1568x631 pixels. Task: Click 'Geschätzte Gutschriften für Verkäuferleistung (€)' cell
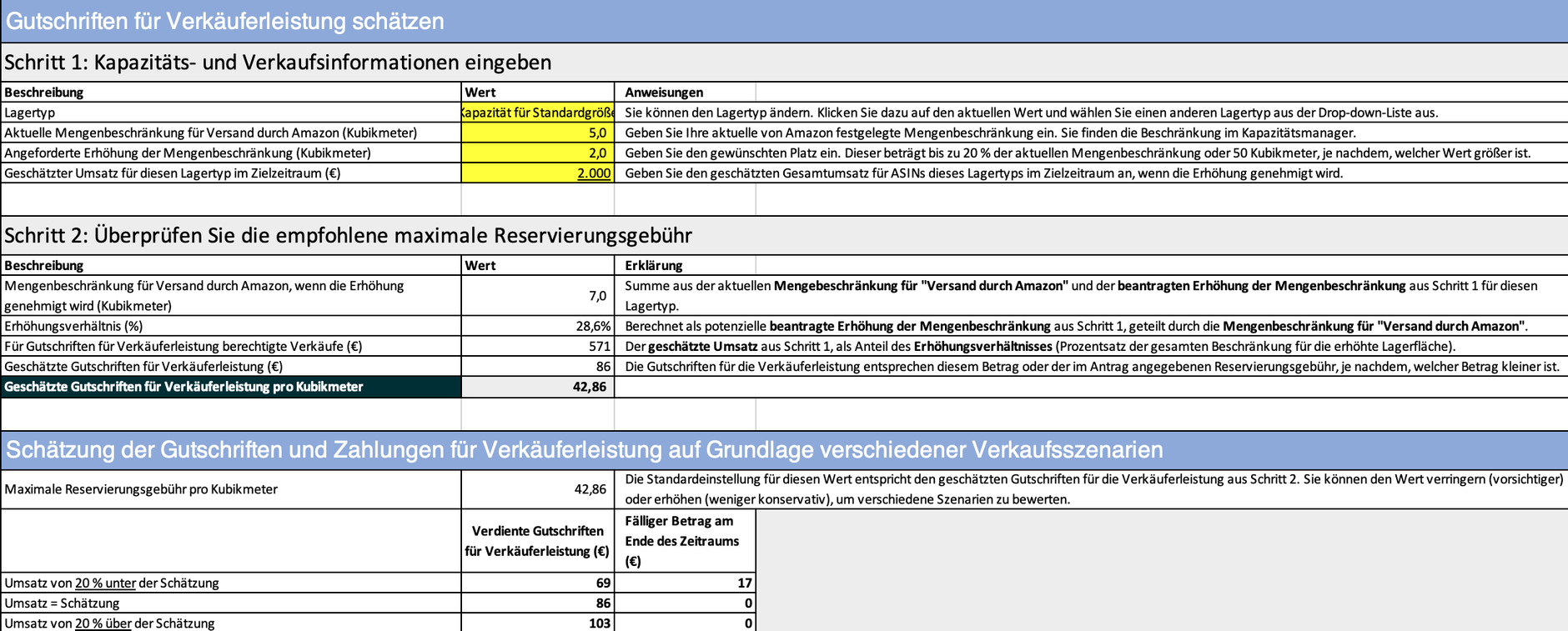tap(231, 366)
